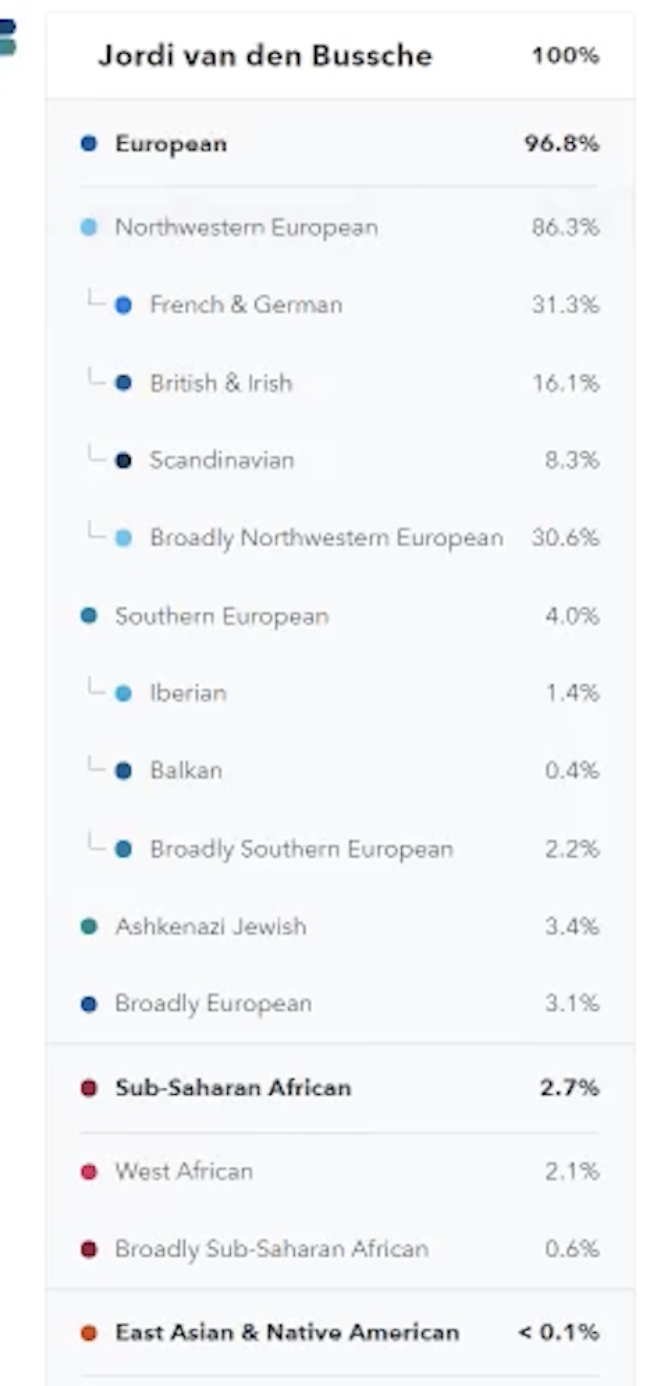656x1386 pixels.
Task: Select Broadly Sub-Saharan African row
Action: pyautogui.click(x=340, y=1249)
